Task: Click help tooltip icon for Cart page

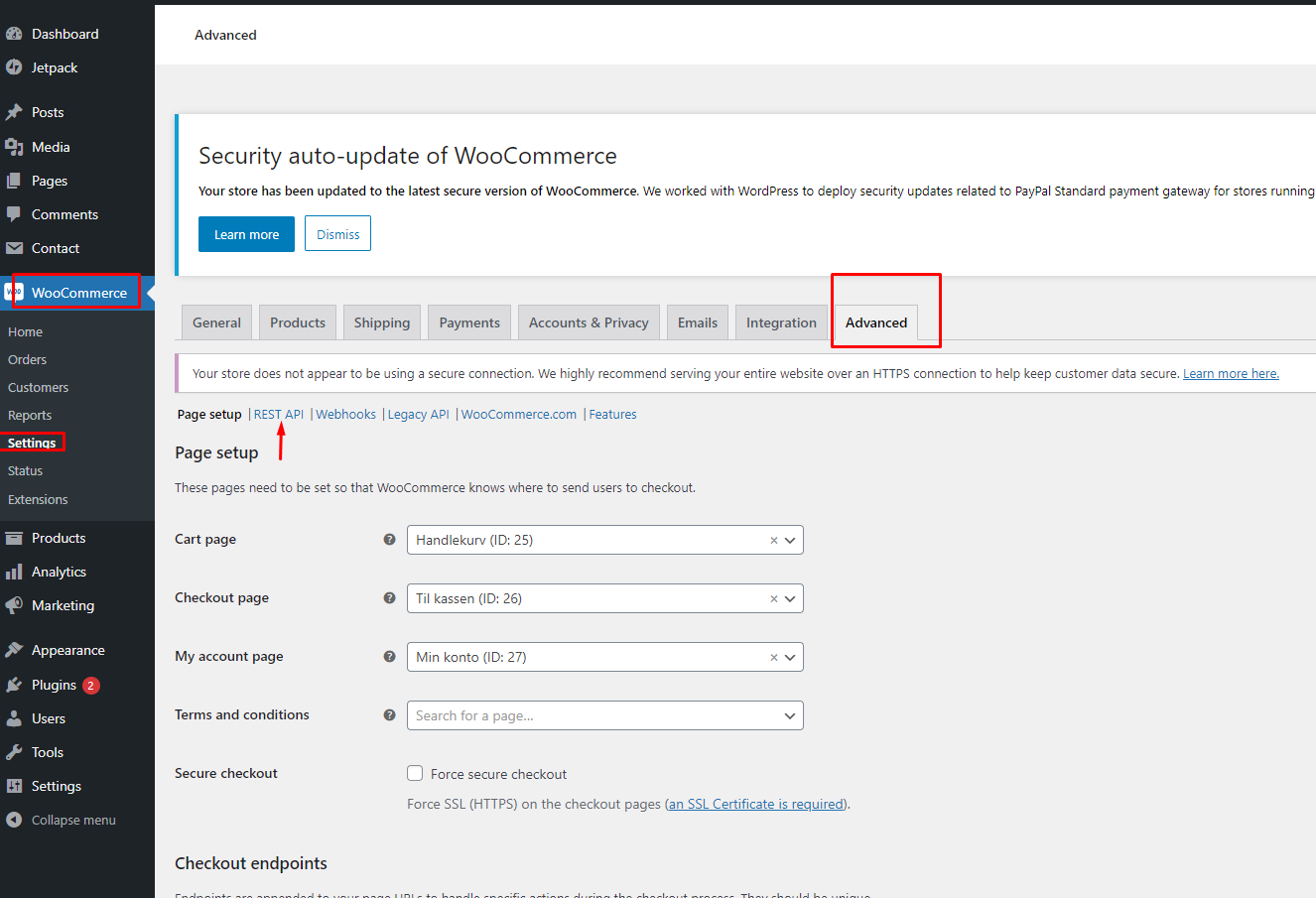Action: pyautogui.click(x=389, y=540)
